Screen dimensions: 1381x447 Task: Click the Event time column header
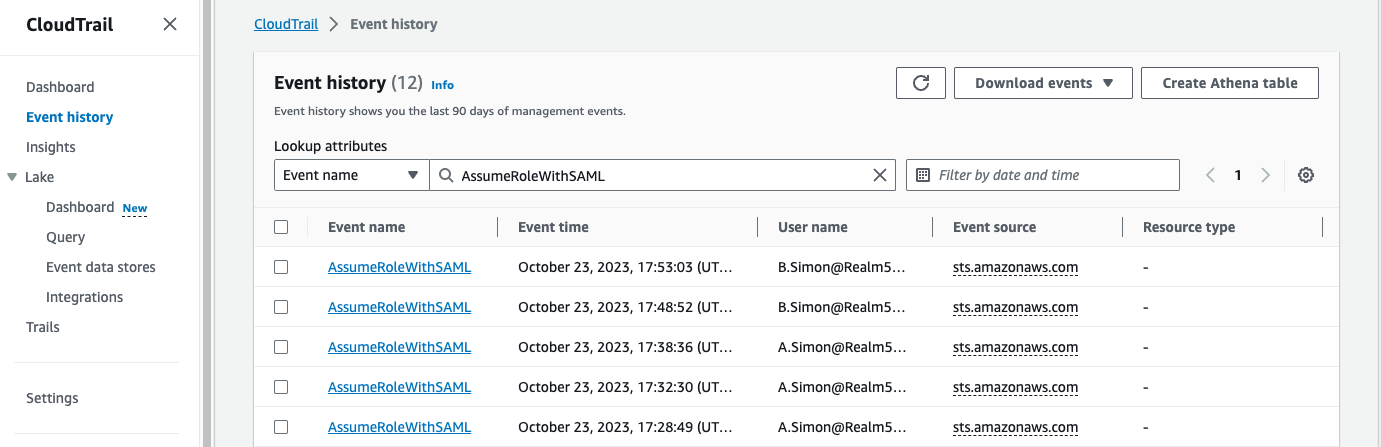[553, 227]
